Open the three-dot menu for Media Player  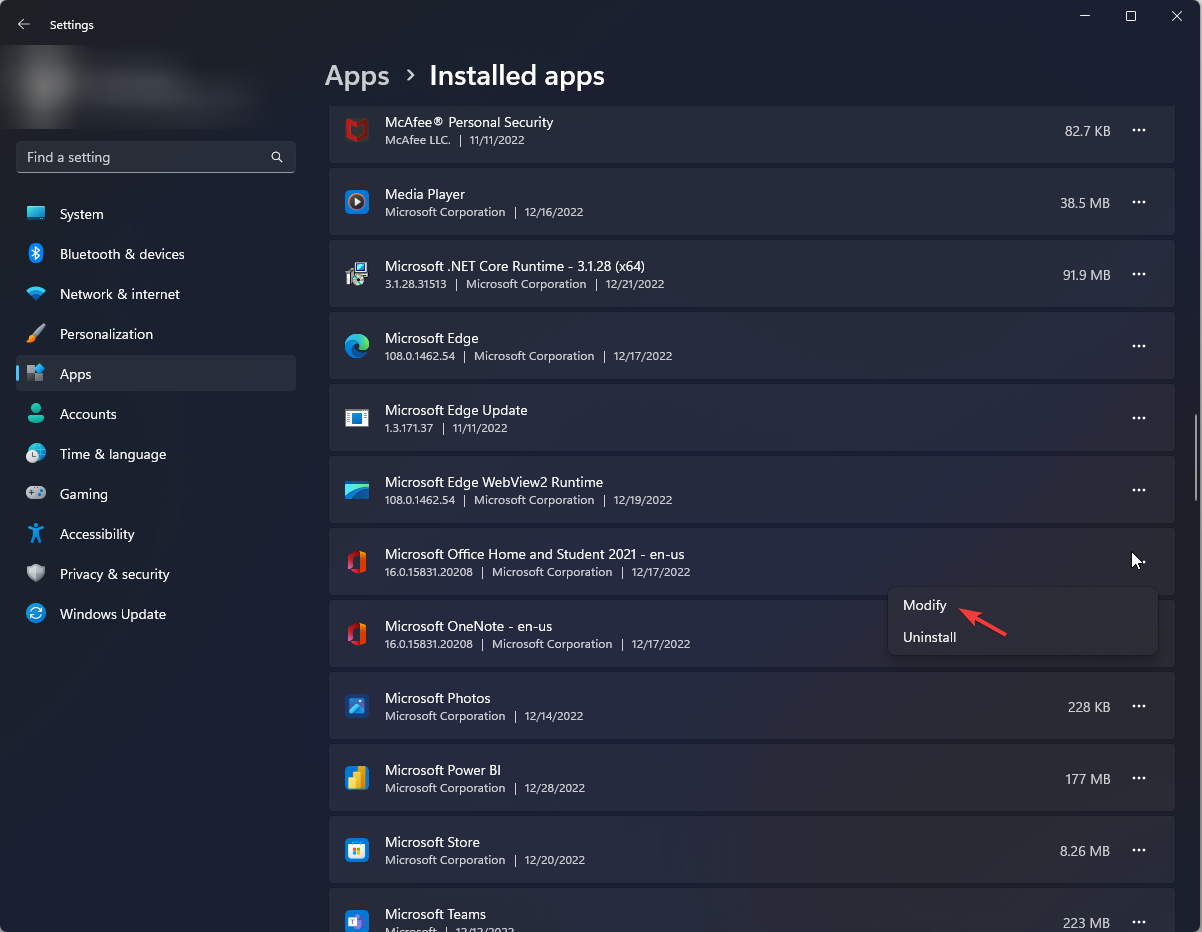click(x=1139, y=202)
